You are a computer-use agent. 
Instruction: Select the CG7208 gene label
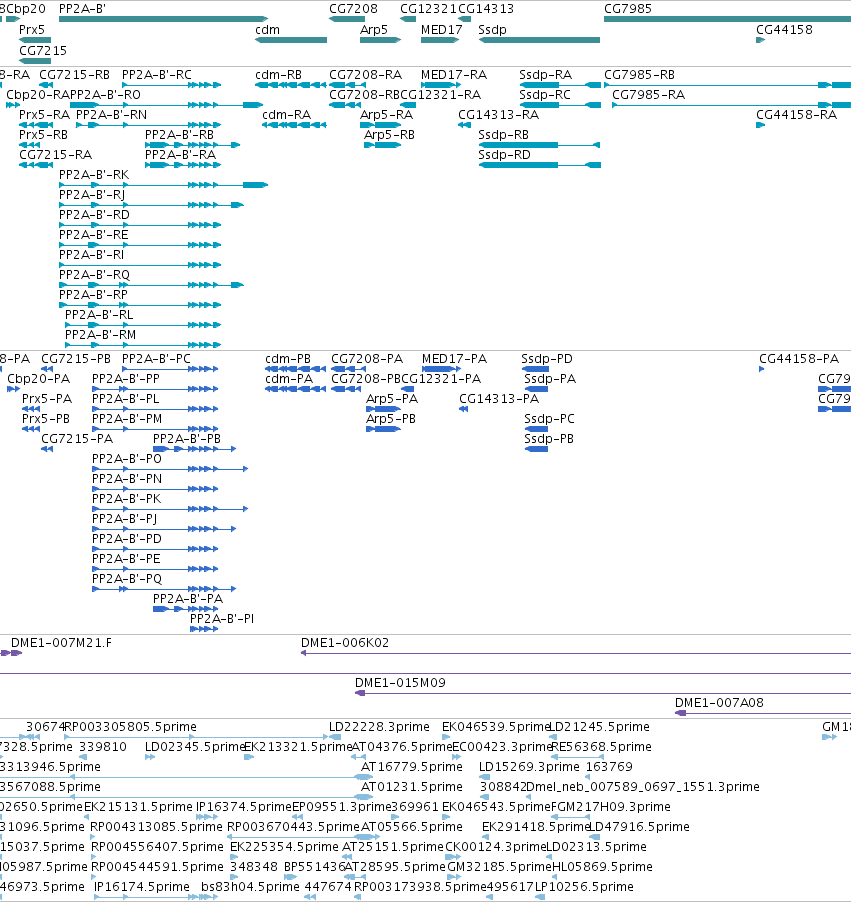click(x=353, y=9)
